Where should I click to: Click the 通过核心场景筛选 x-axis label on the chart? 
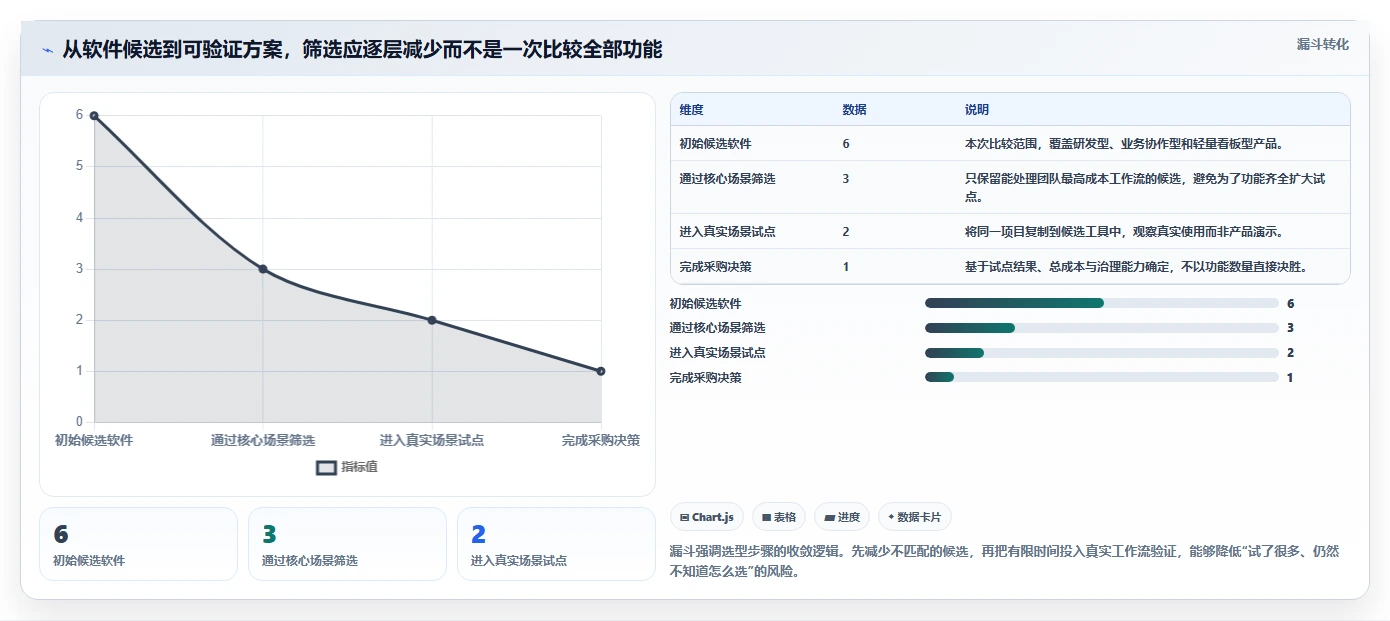pyautogui.click(x=263, y=440)
